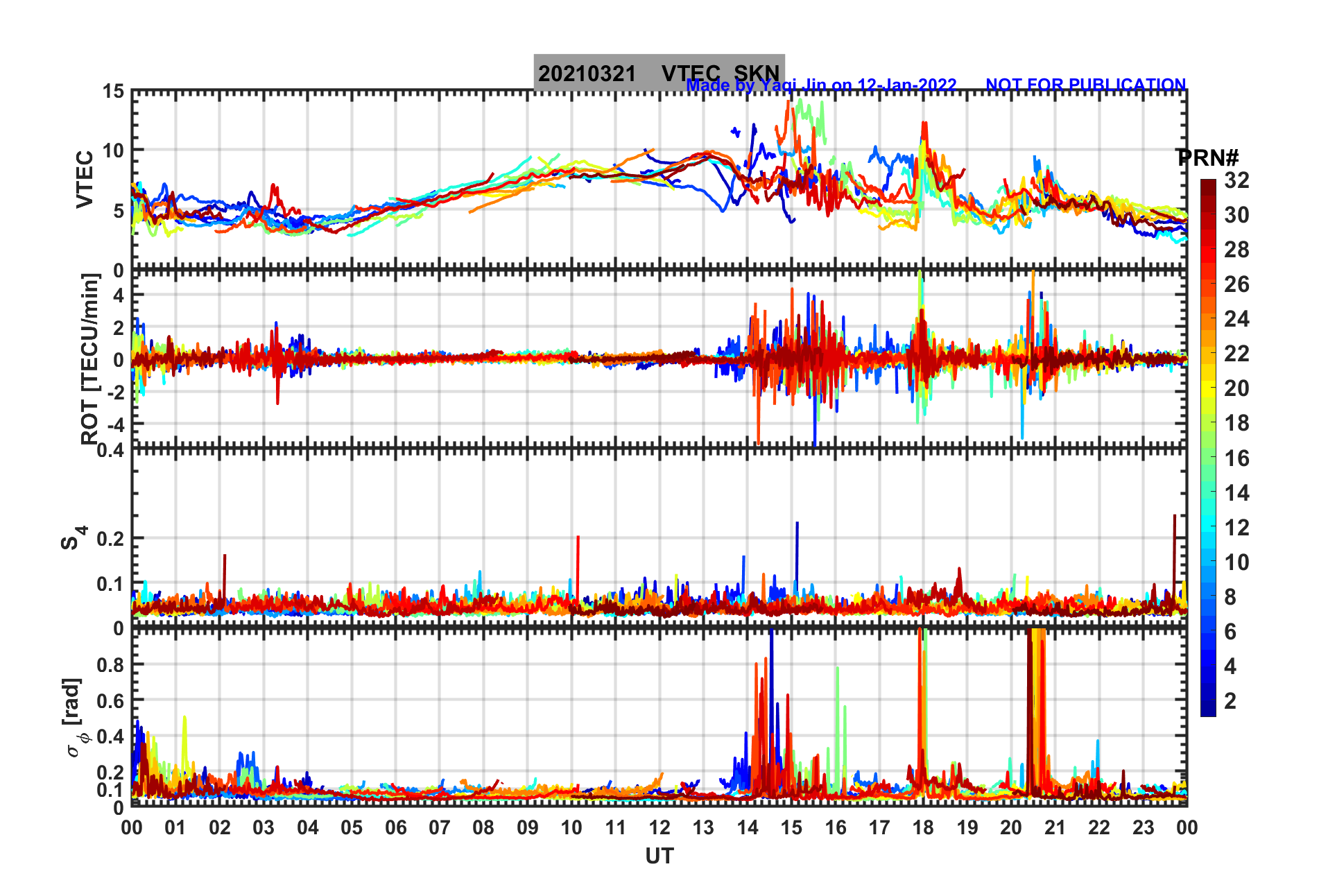Click the "15" tick on the VTEC y-axis
This screenshot has height=896, width=1319.
(x=114, y=92)
